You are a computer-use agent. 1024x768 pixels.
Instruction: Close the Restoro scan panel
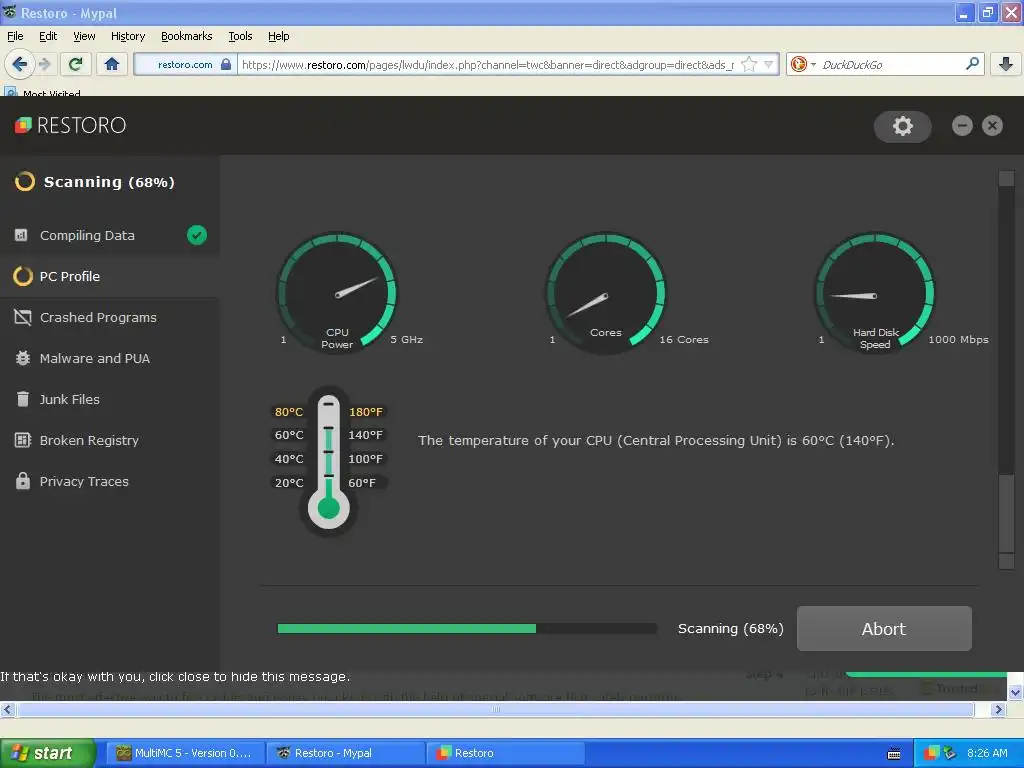pyautogui.click(x=992, y=125)
